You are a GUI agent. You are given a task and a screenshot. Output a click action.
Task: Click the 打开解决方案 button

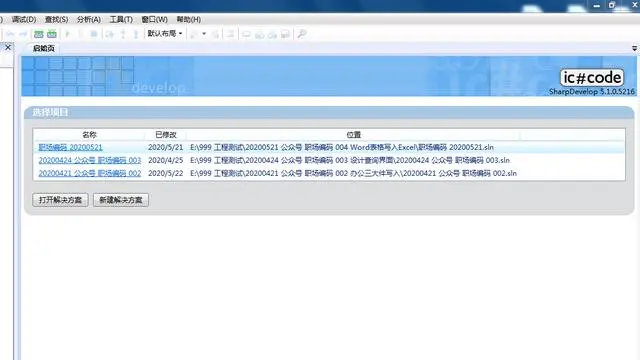coord(60,200)
